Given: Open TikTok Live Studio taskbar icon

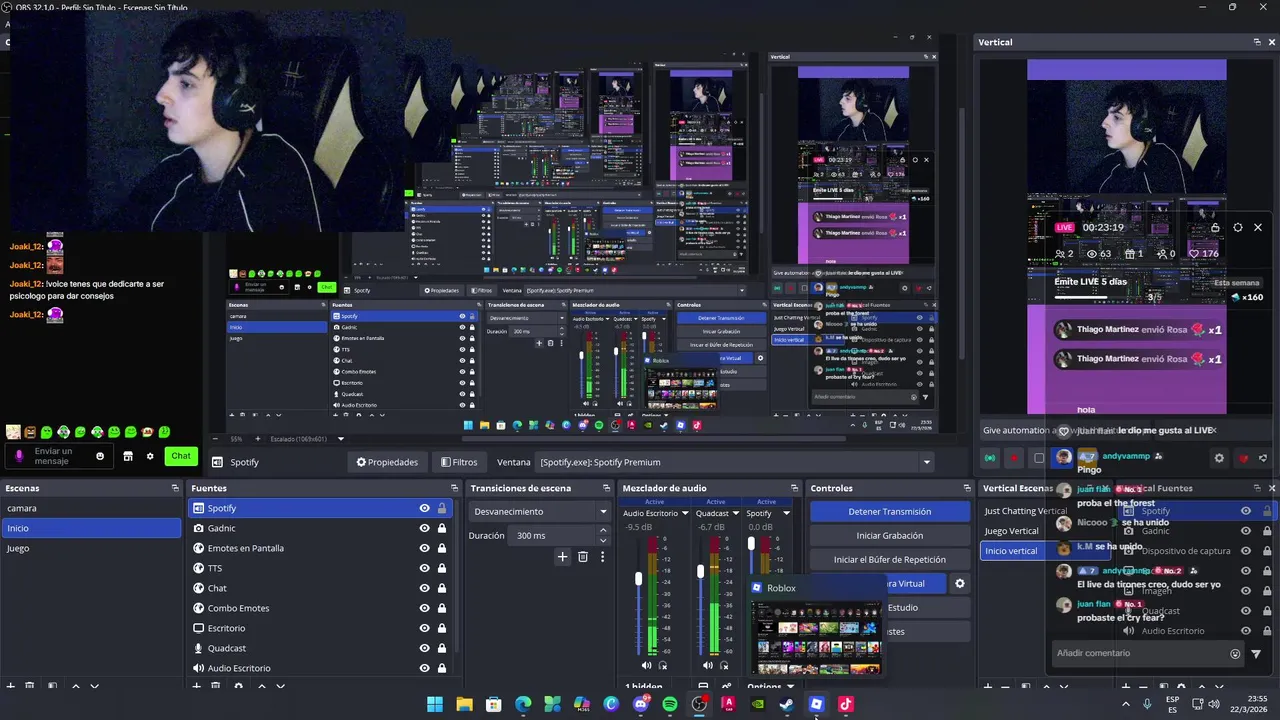Looking at the screenshot, I should click(x=845, y=704).
